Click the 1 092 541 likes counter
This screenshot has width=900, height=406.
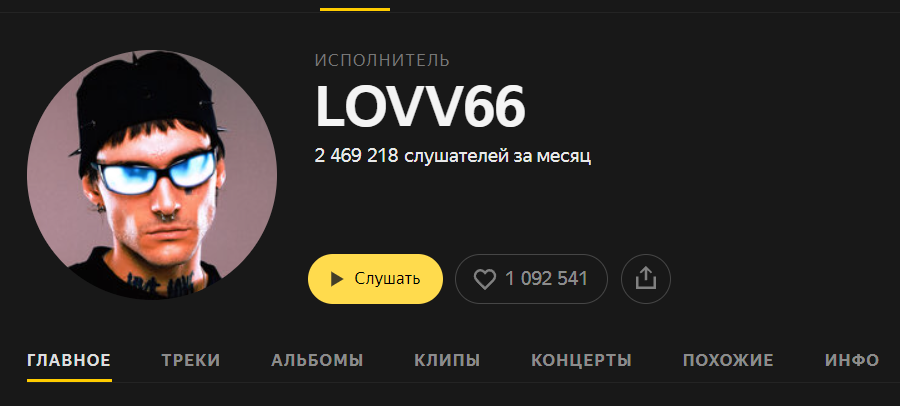pos(546,279)
